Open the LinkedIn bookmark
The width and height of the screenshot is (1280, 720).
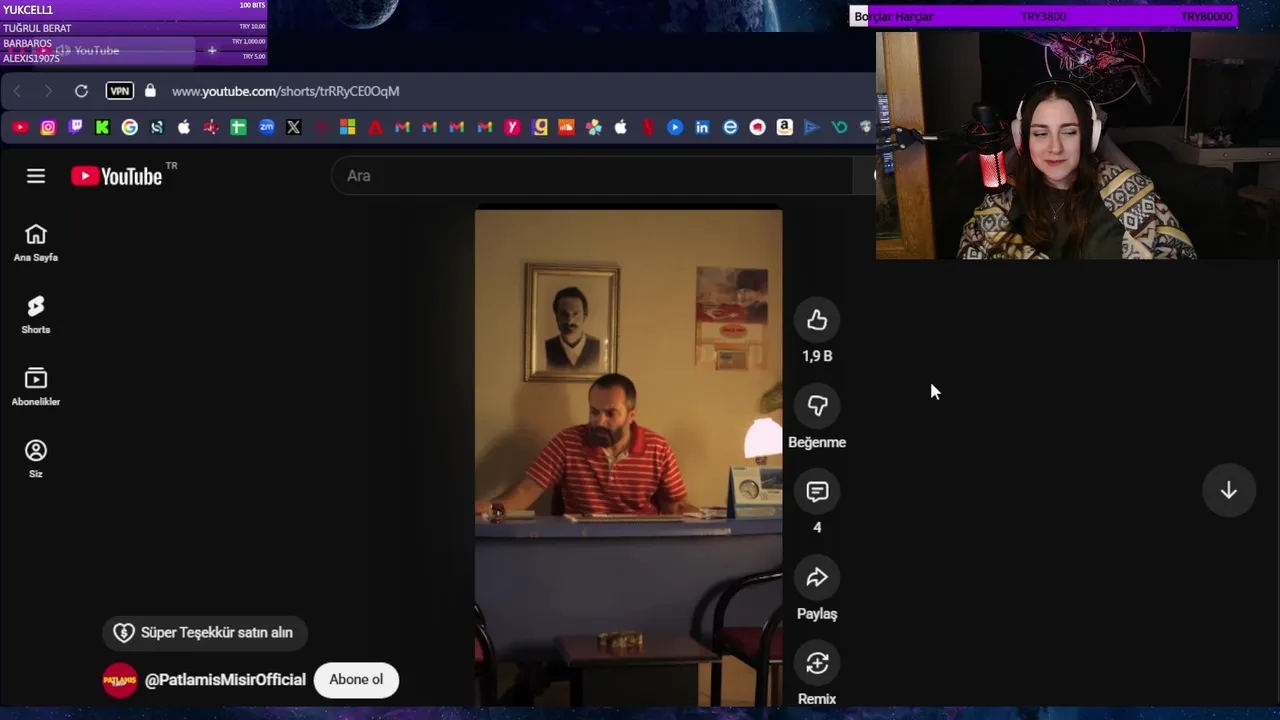702,127
